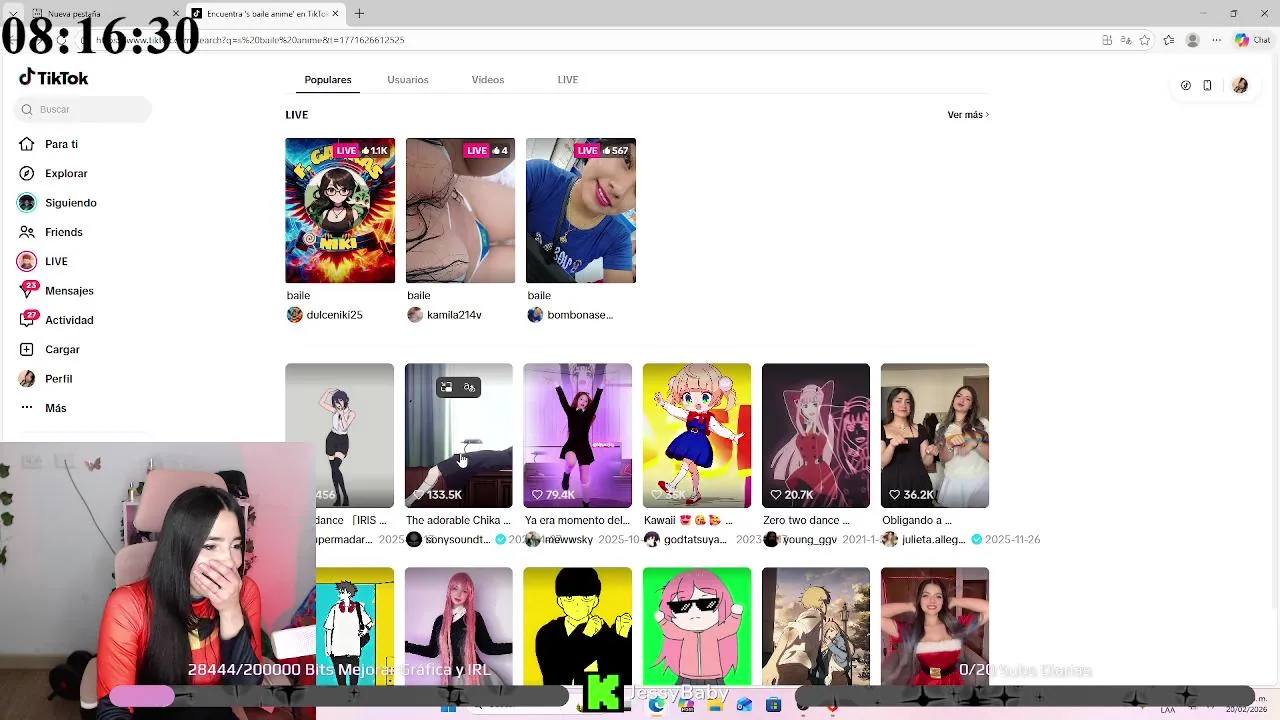The height and width of the screenshot is (720, 1280).
Task: Open the TikTok logo home link
Action: click(x=54, y=78)
